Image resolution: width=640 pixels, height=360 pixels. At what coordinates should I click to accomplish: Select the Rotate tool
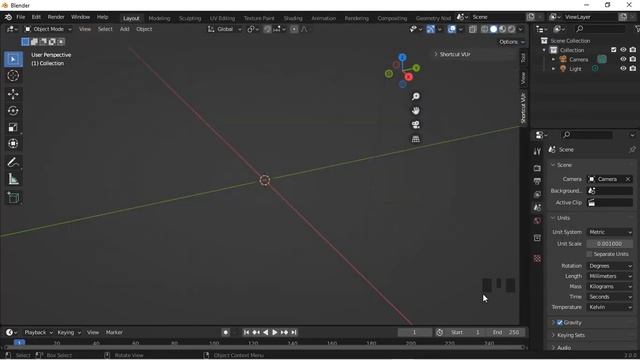(13, 111)
